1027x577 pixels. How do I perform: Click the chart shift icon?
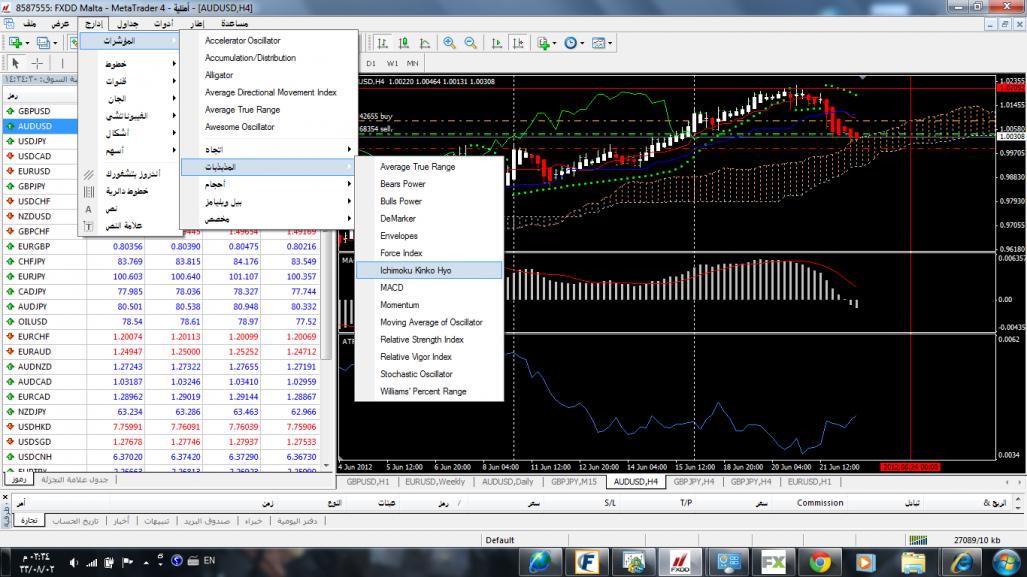pyautogui.click(x=520, y=43)
